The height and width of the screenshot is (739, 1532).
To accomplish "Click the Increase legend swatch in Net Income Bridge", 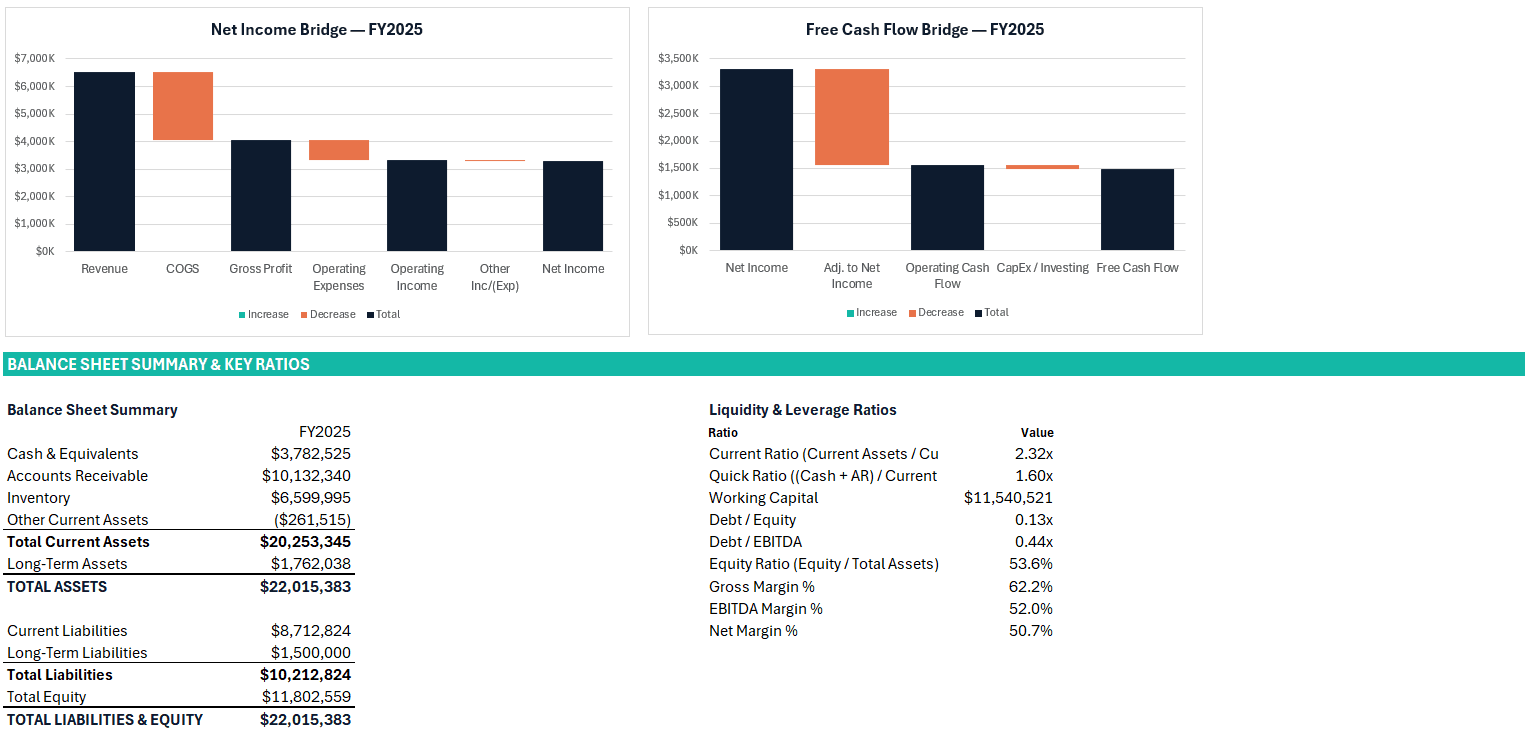I will coord(242,315).
